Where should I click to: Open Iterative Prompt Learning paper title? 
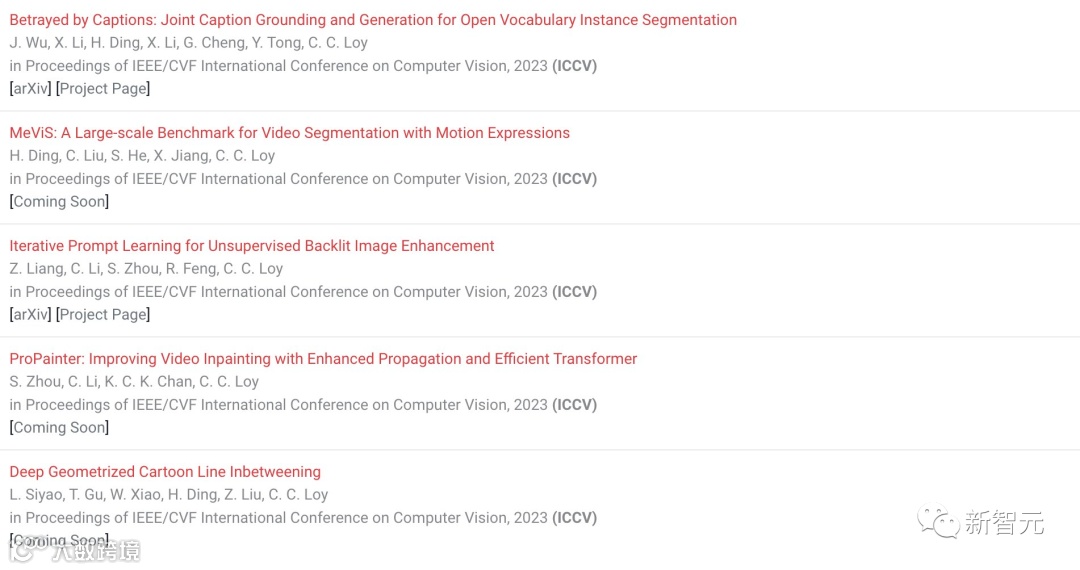pyautogui.click(x=251, y=246)
